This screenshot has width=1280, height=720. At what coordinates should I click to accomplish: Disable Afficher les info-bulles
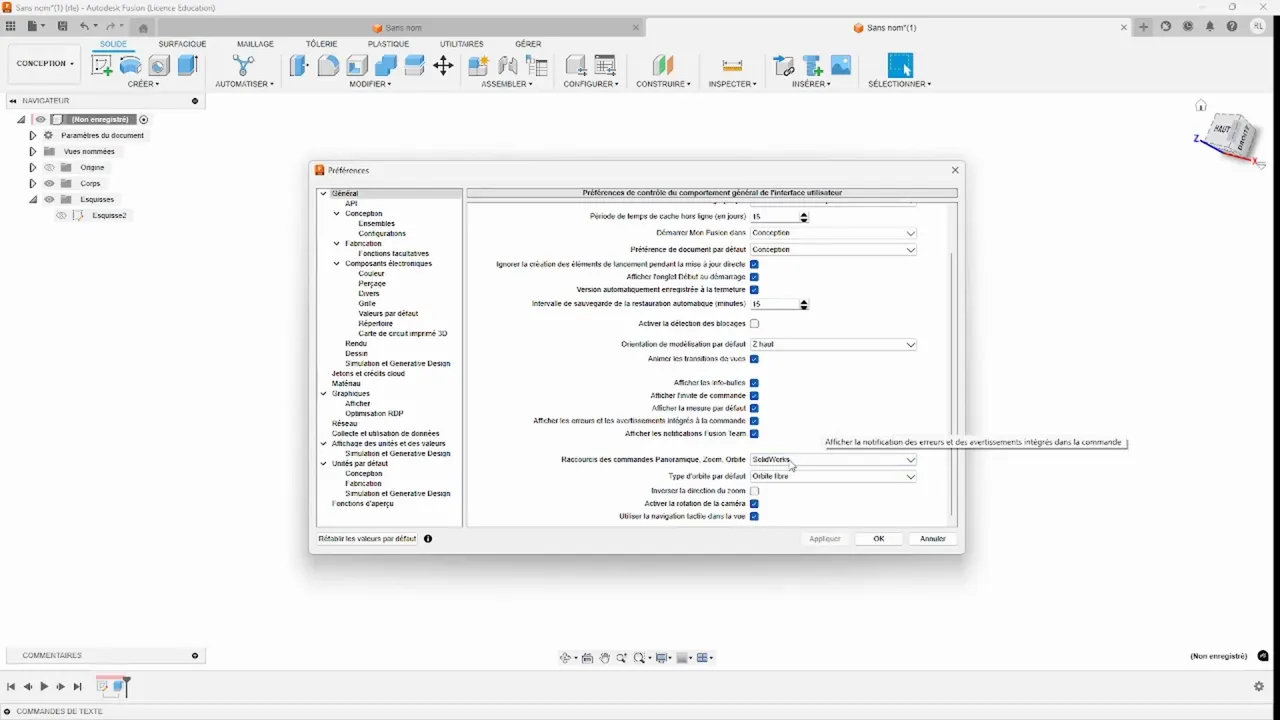click(755, 382)
